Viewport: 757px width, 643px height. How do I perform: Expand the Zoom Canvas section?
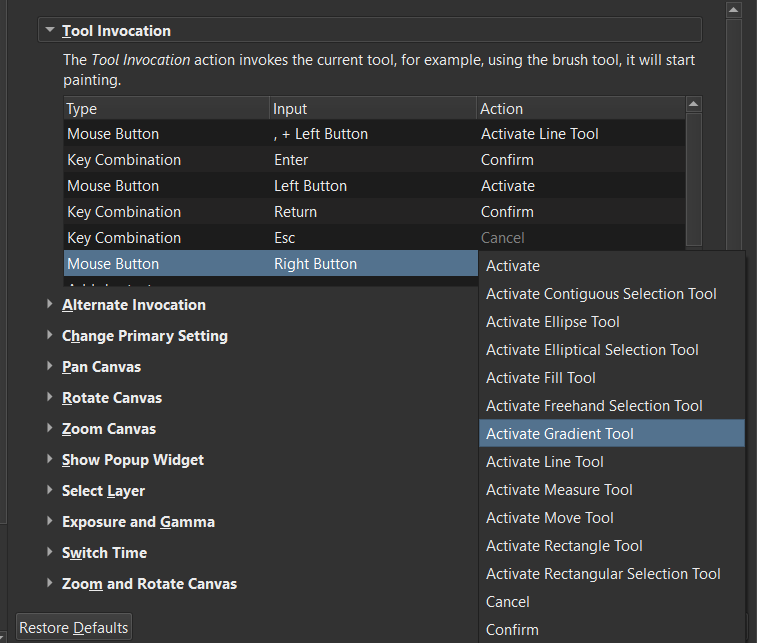[x=50, y=429]
